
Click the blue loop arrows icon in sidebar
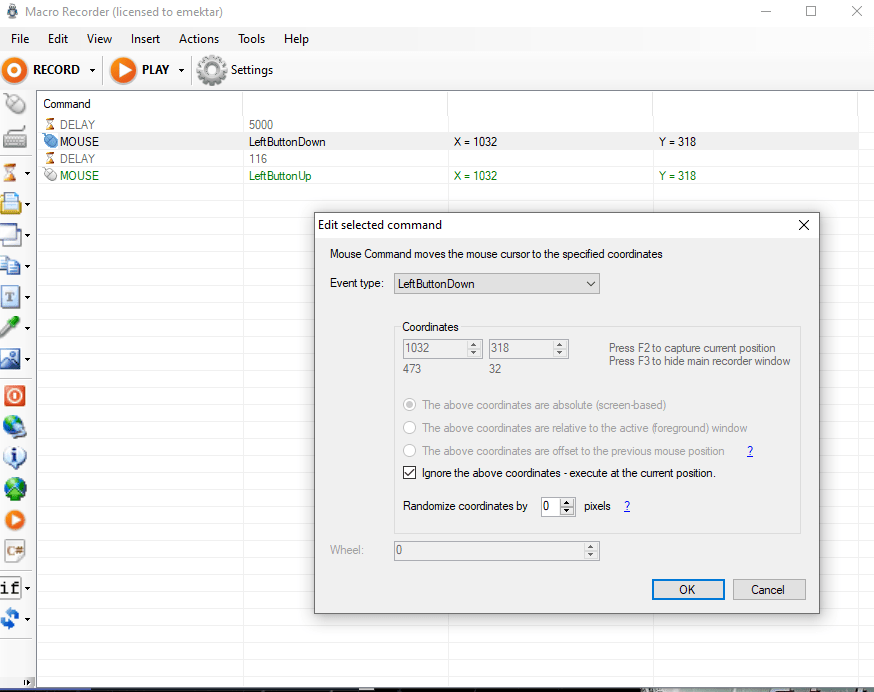click(x=10, y=619)
